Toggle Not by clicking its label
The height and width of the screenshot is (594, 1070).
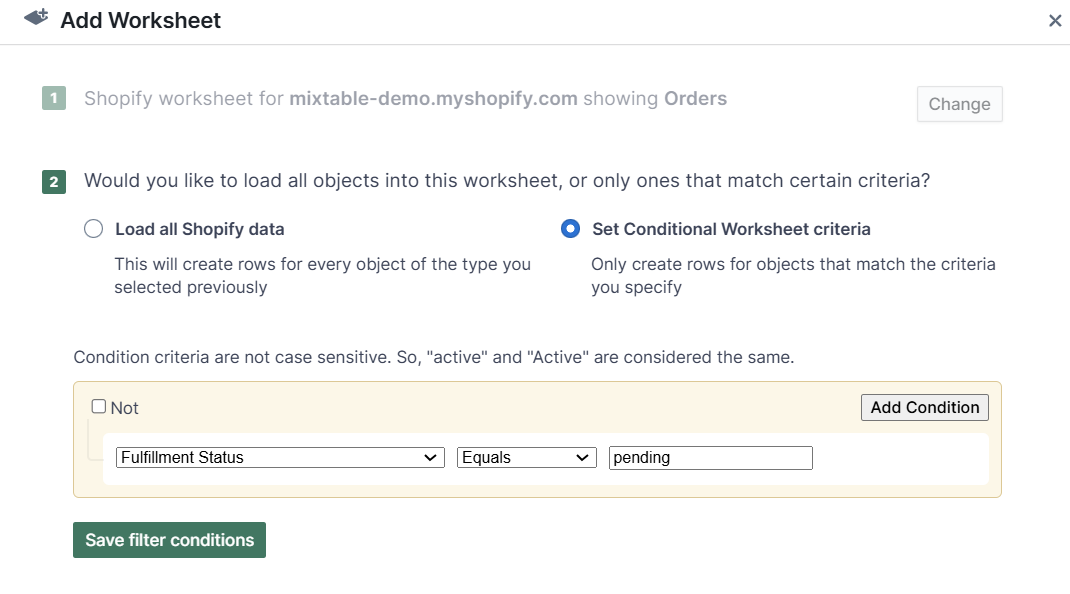click(124, 407)
